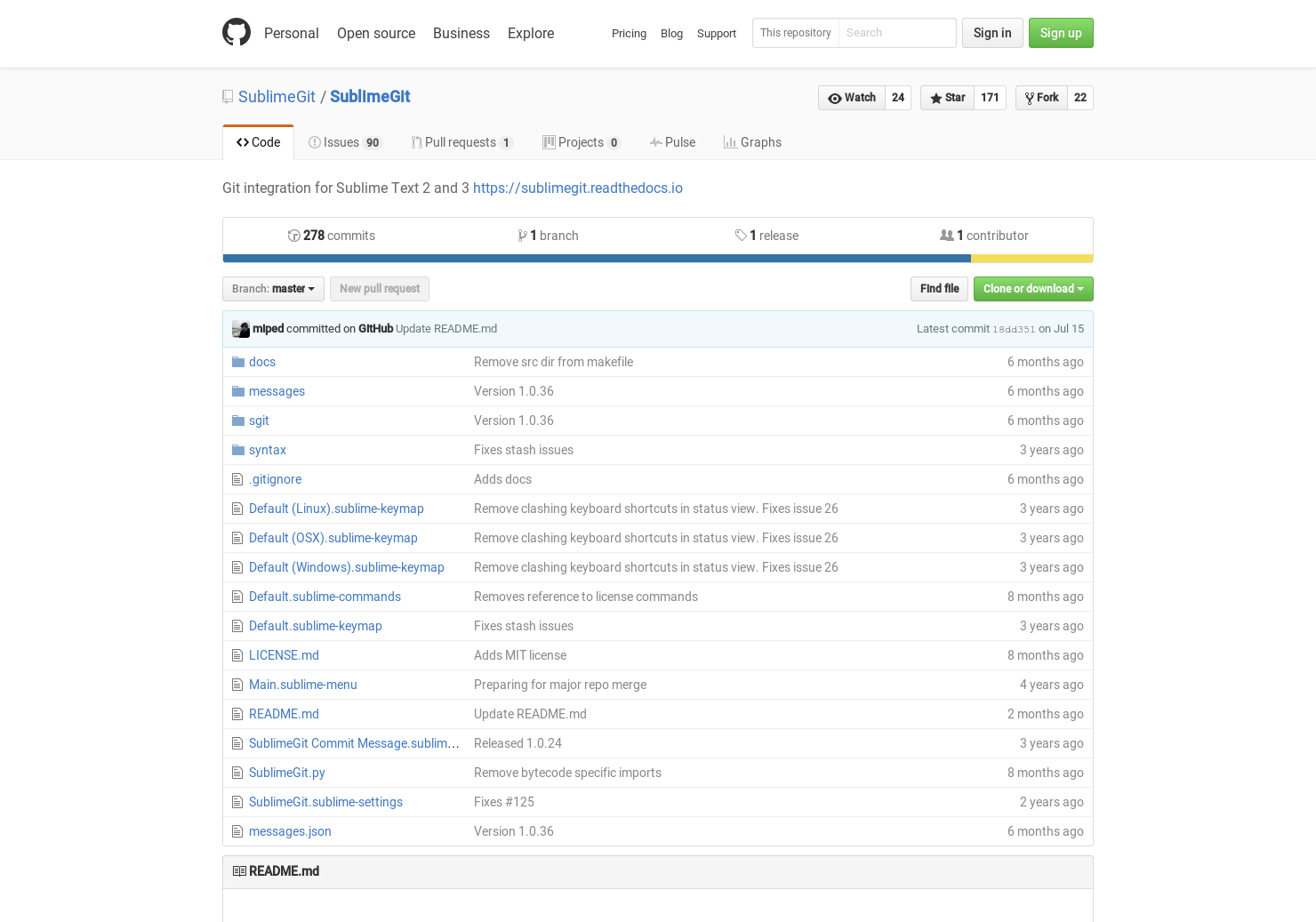
Task: Switch to the Code tab
Action: point(258,142)
